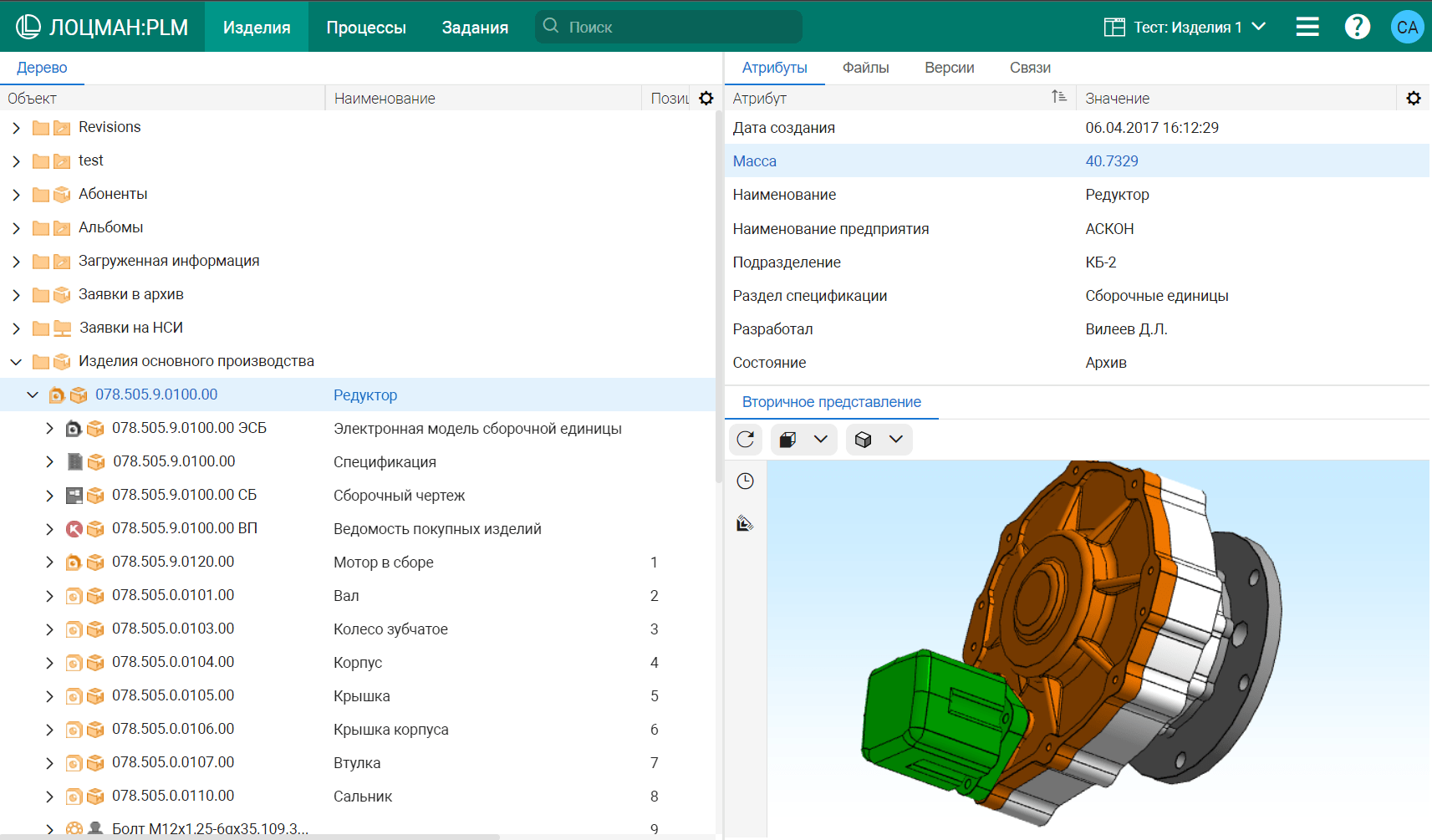
Task: Click the search magnifier icon
Action: pyautogui.click(x=551, y=26)
